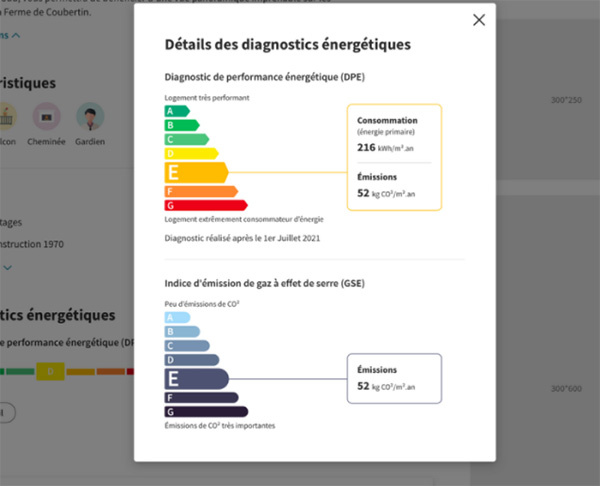Image resolution: width=600 pixels, height=486 pixels.
Task: Click the Émissions 52 kg value in DPE box
Action: pos(384,193)
